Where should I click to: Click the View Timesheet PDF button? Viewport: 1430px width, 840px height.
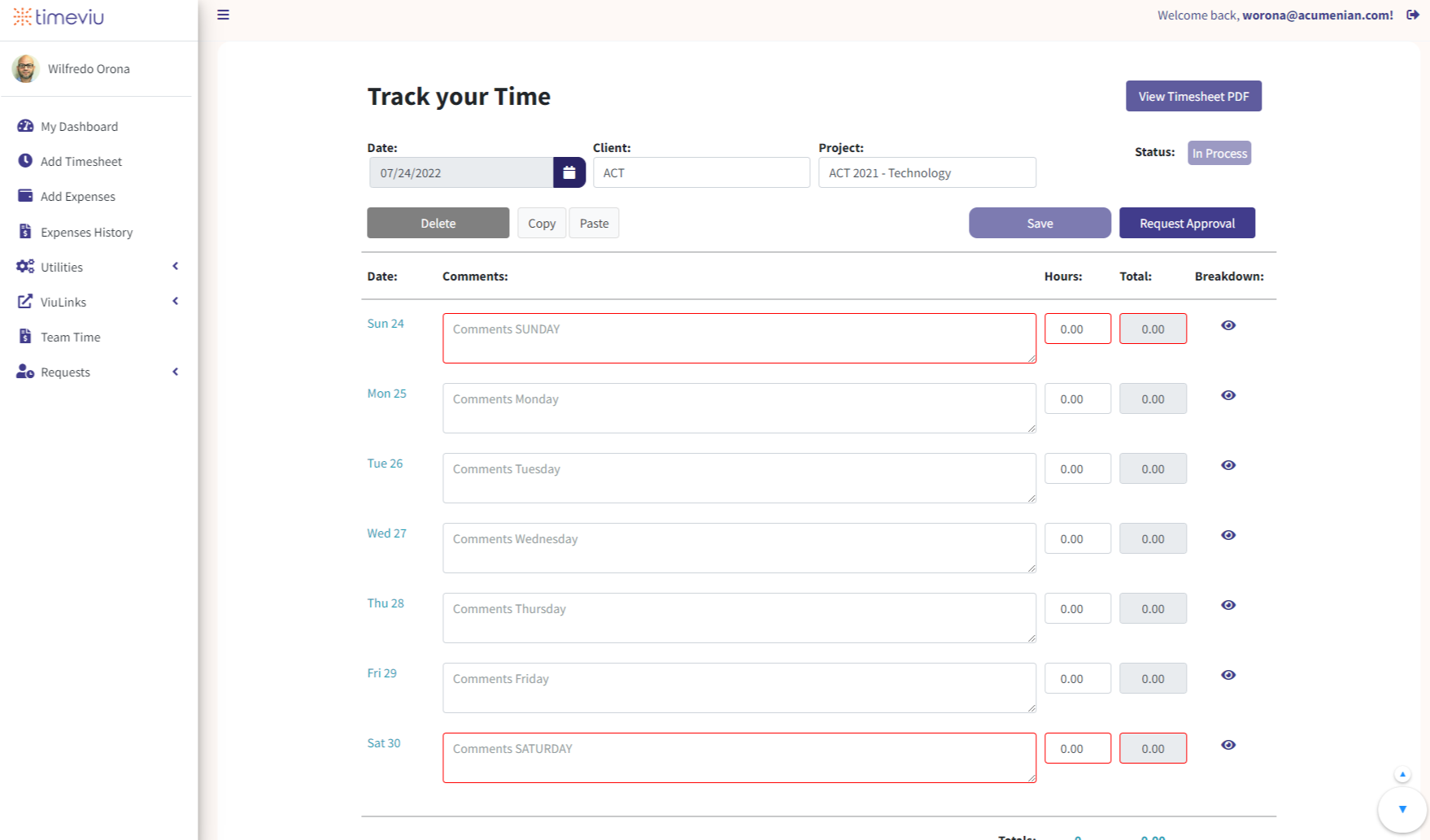click(x=1192, y=96)
